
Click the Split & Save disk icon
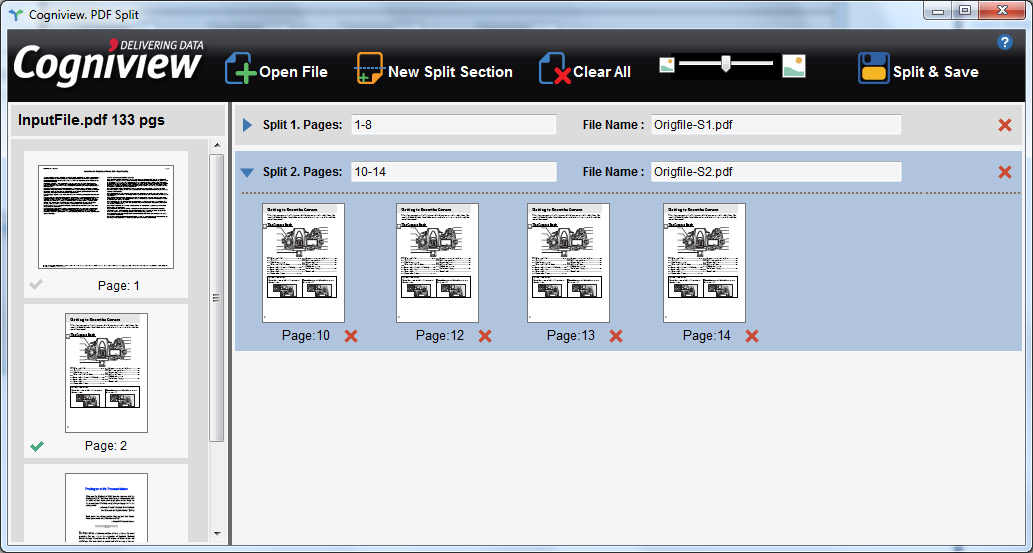[874, 69]
